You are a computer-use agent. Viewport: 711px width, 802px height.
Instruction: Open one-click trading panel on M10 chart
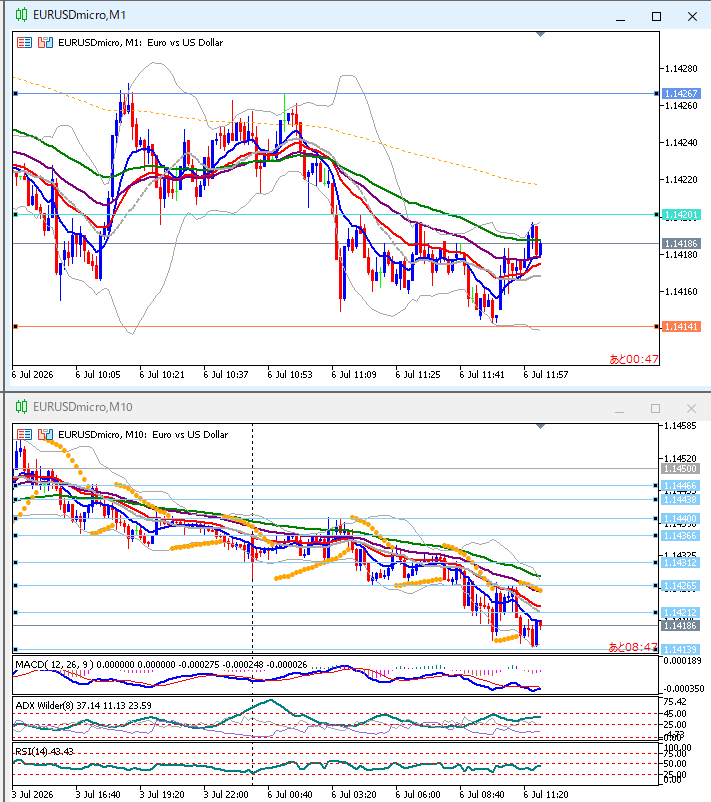[x=24, y=434]
